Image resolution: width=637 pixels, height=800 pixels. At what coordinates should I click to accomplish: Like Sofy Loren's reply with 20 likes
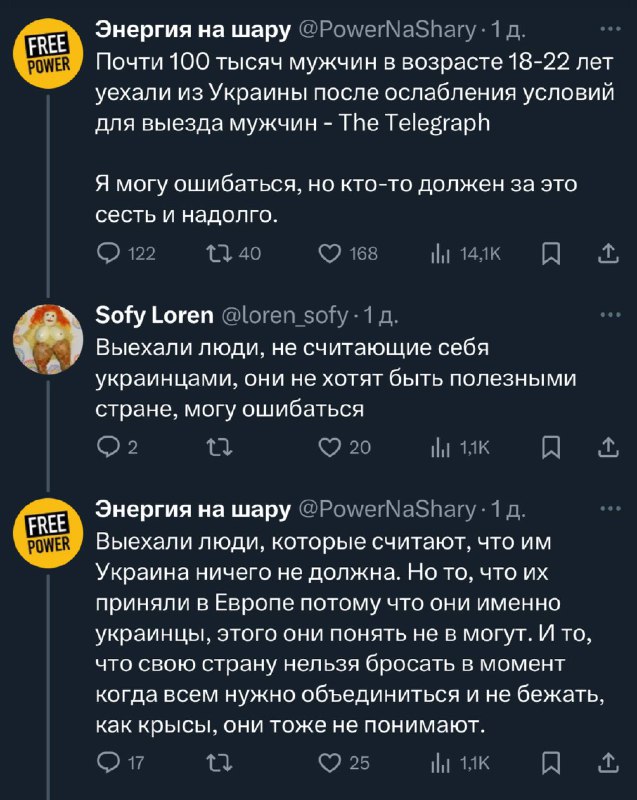329,447
